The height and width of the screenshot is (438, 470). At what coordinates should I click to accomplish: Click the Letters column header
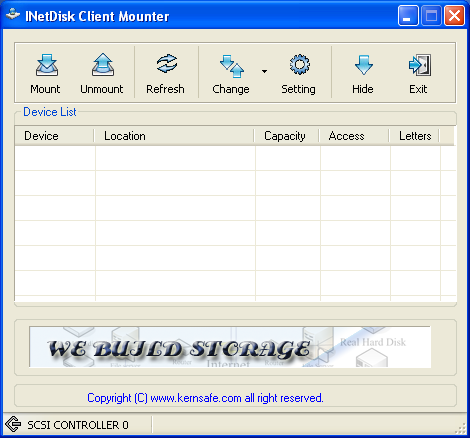coord(414,136)
